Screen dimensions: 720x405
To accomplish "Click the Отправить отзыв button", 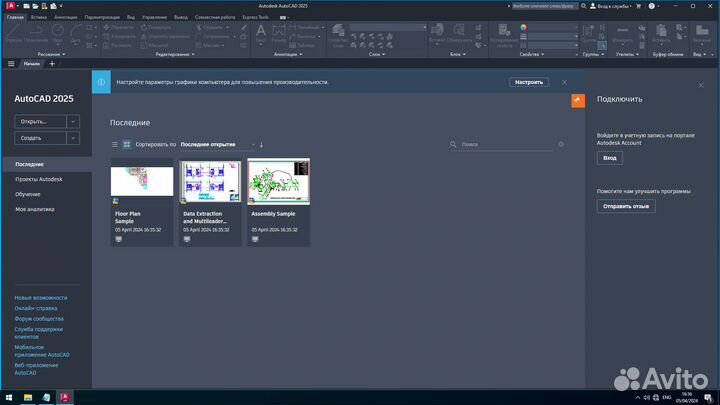I will pyautogui.click(x=626, y=206).
